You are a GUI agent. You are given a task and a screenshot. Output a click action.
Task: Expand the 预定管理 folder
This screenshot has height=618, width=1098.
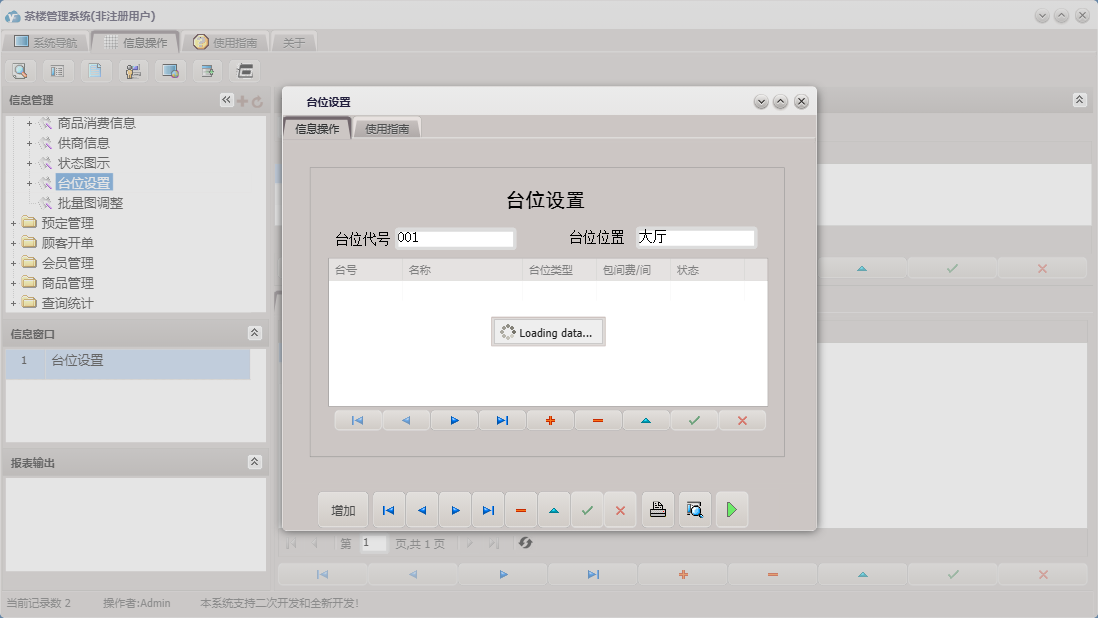pos(13,223)
